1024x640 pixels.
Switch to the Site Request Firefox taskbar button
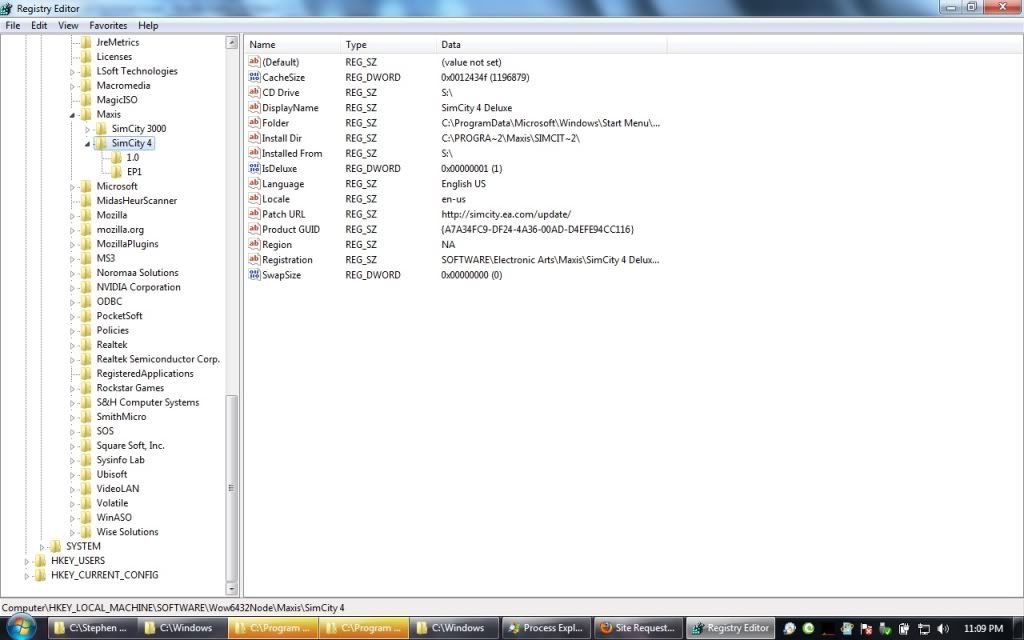tap(638, 628)
